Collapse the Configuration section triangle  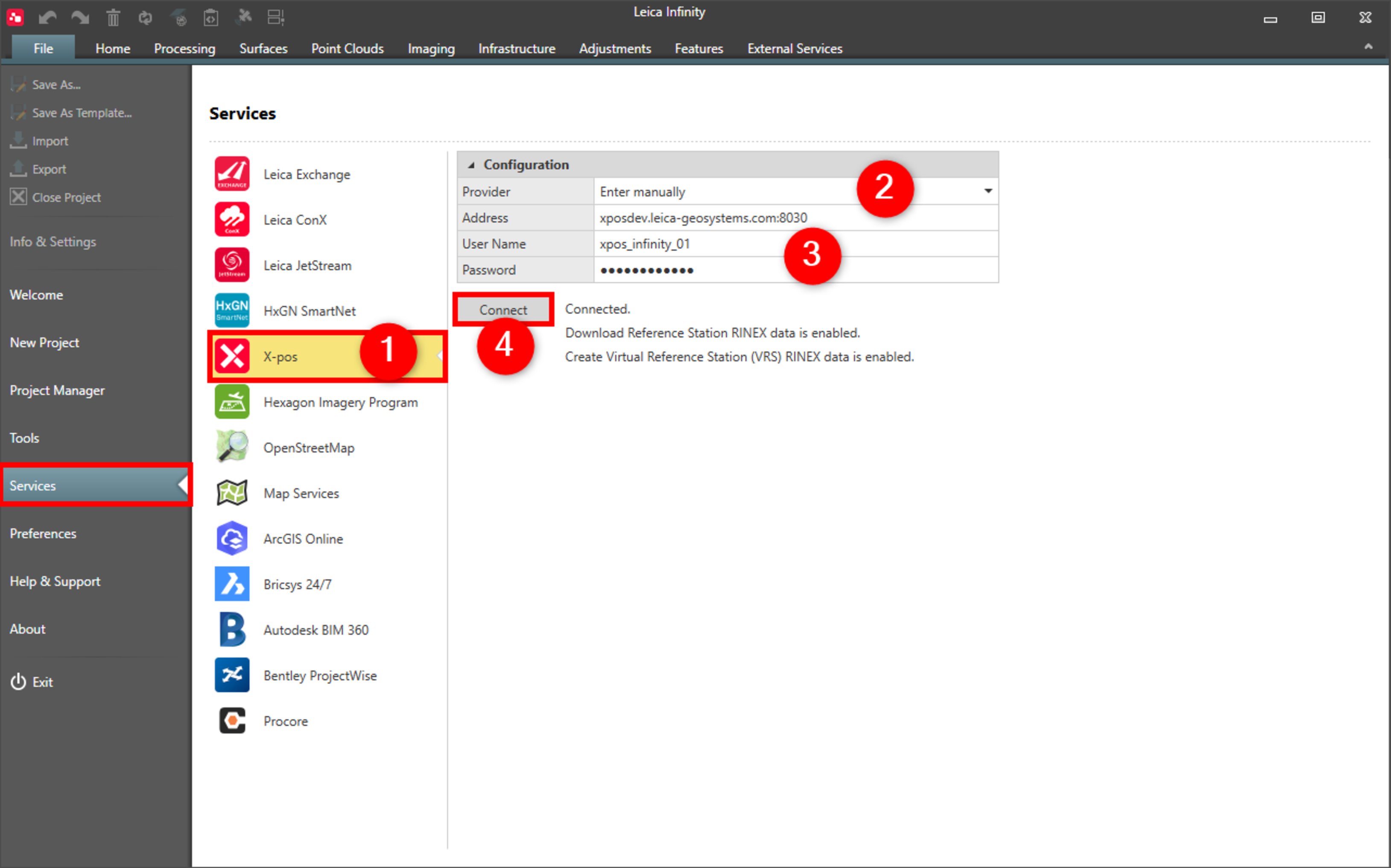[x=471, y=165]
